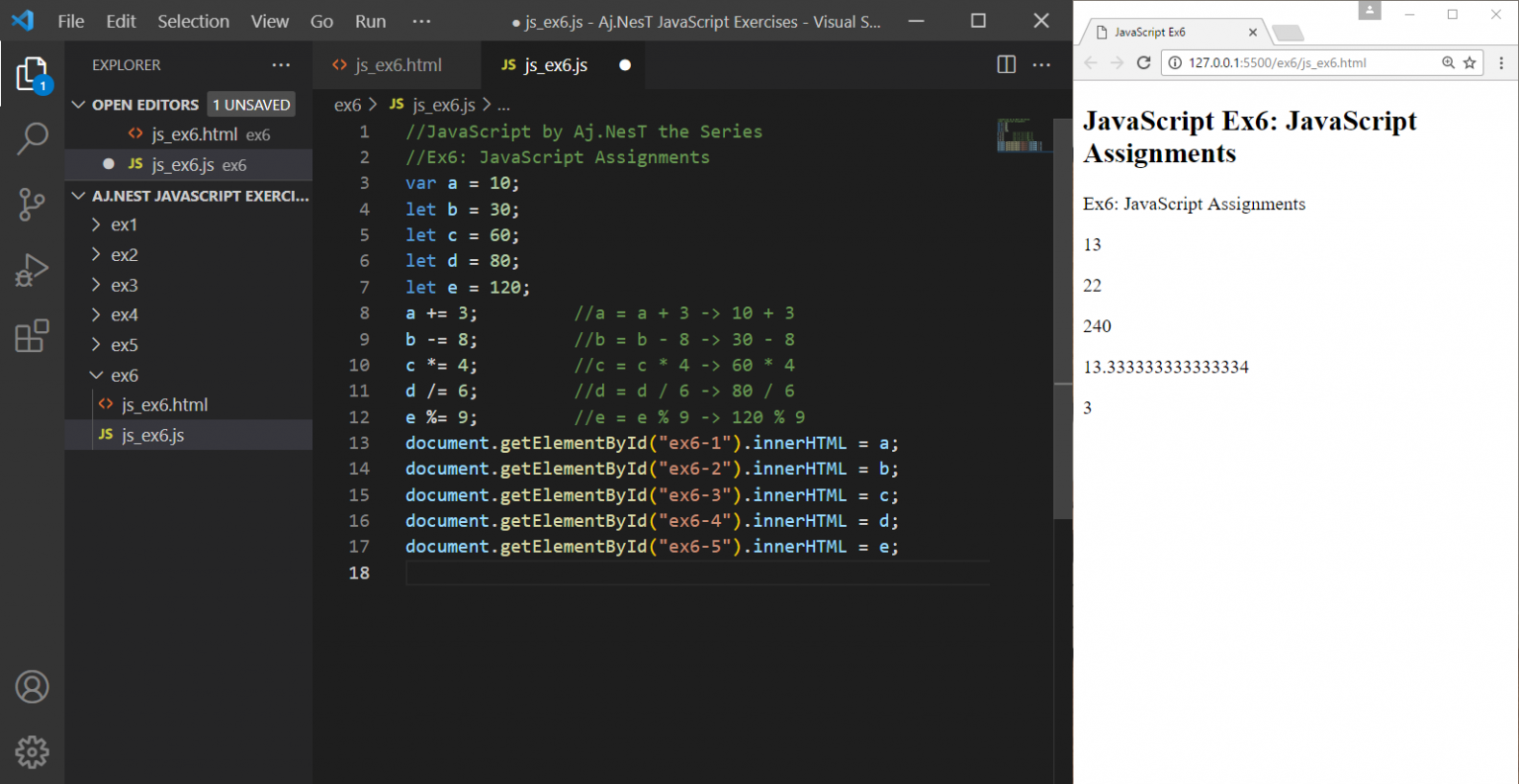Open Source Control view

(x=32, y=205)
